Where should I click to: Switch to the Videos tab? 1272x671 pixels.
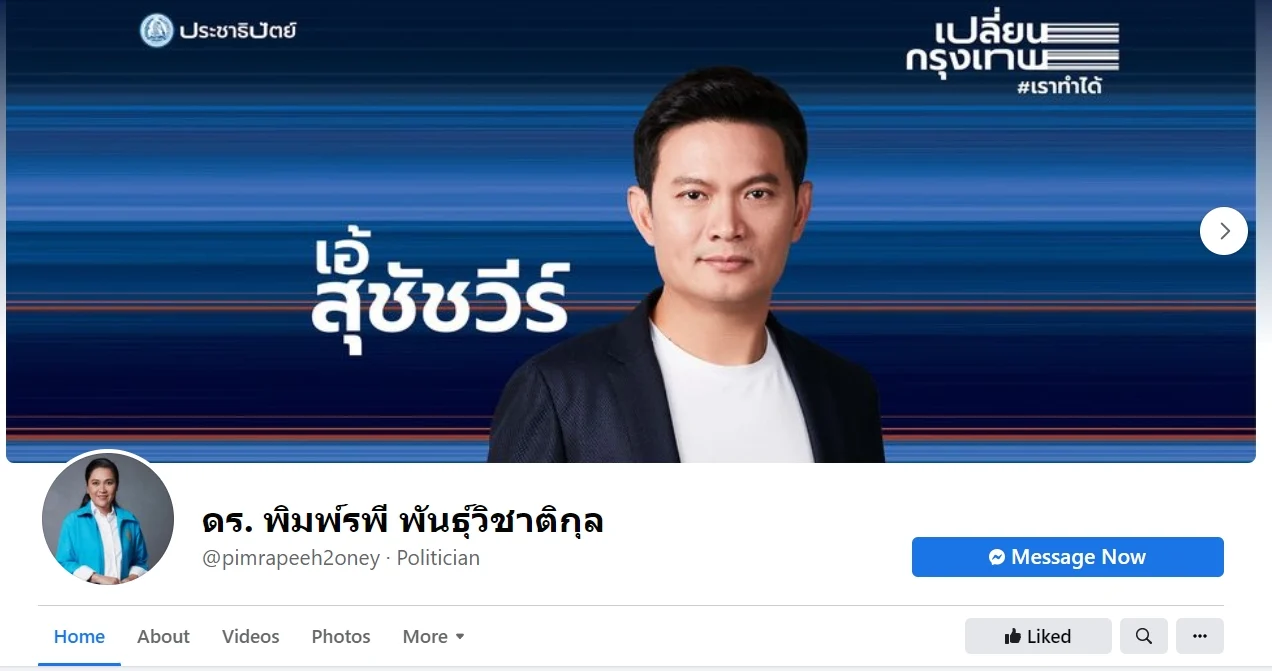point(251,636)
